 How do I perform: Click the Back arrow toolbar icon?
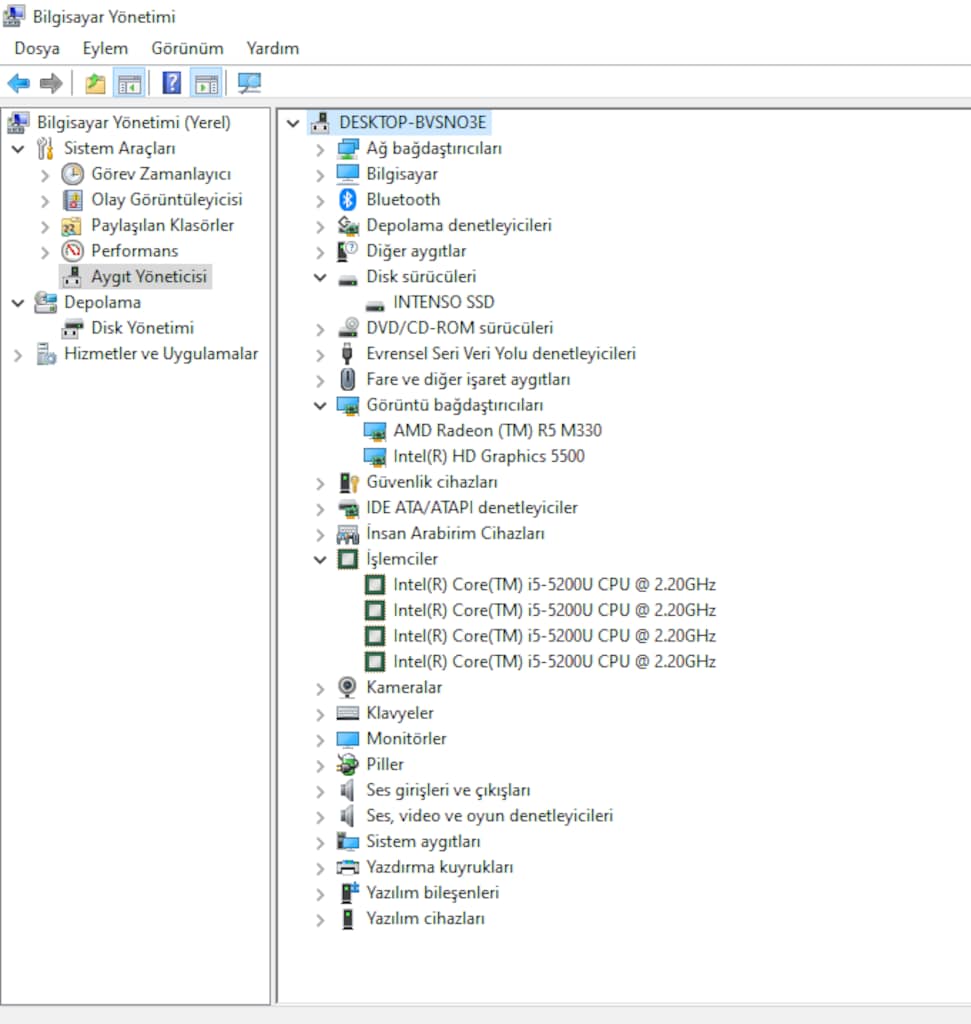(18, 83)
